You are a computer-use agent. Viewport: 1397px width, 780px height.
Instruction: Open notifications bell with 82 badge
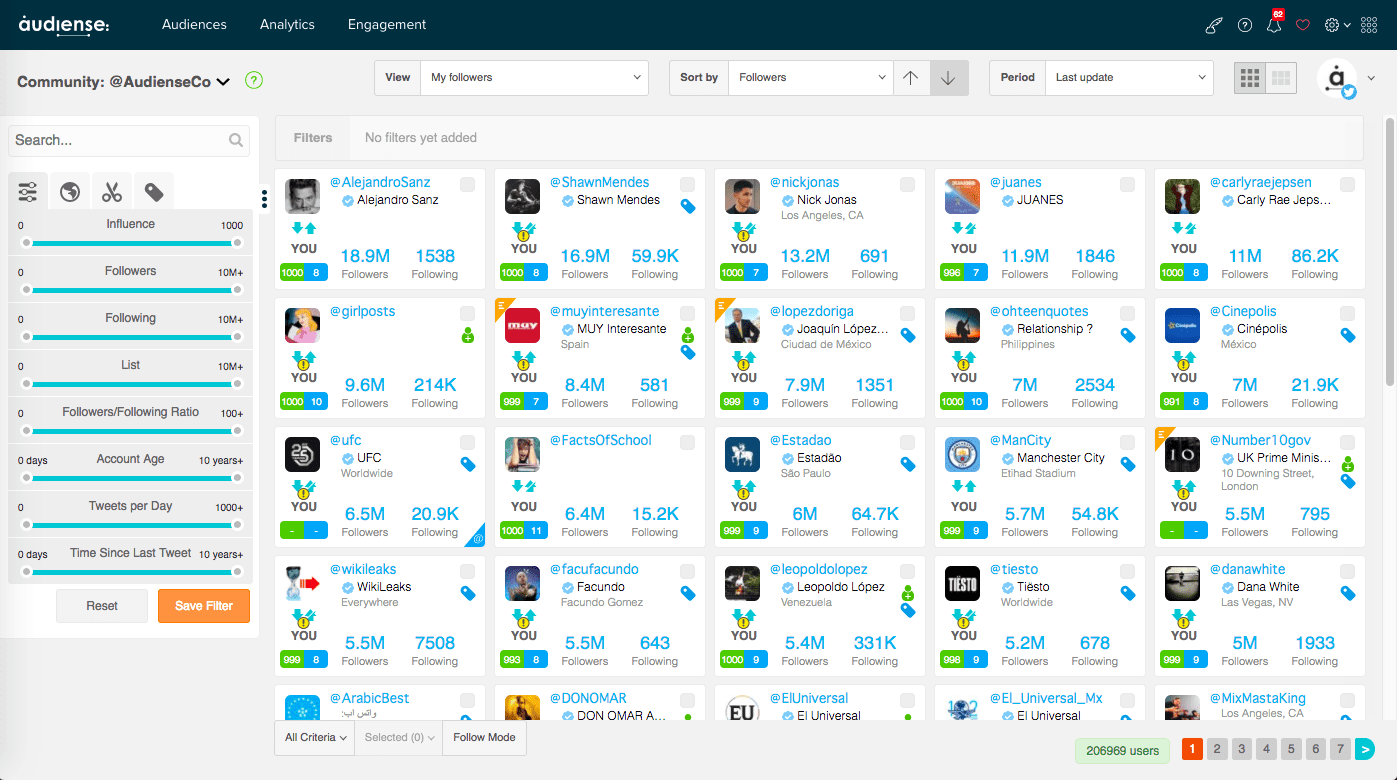1274,24
